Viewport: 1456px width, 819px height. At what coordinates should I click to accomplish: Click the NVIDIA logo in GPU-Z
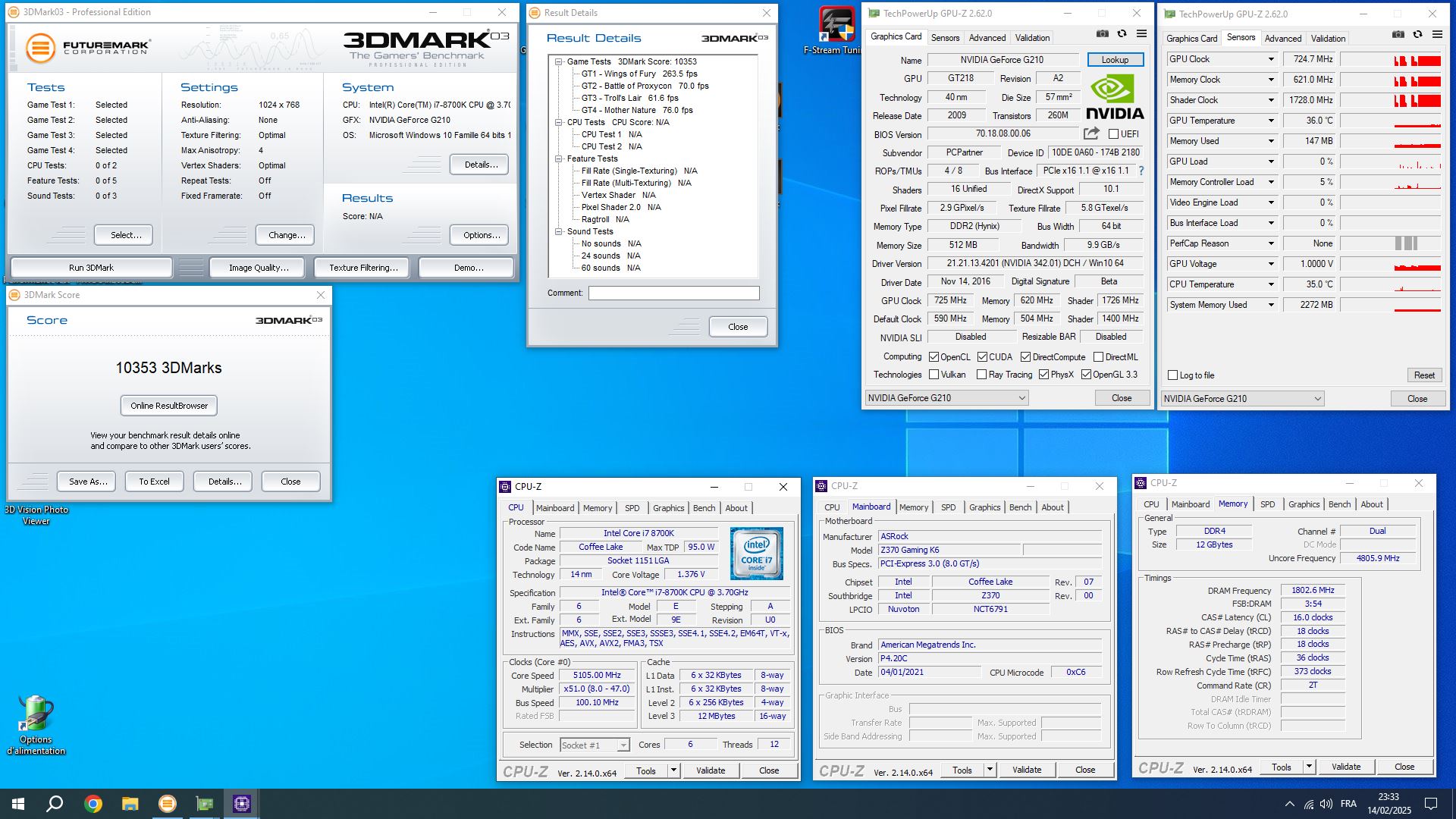1115,98
